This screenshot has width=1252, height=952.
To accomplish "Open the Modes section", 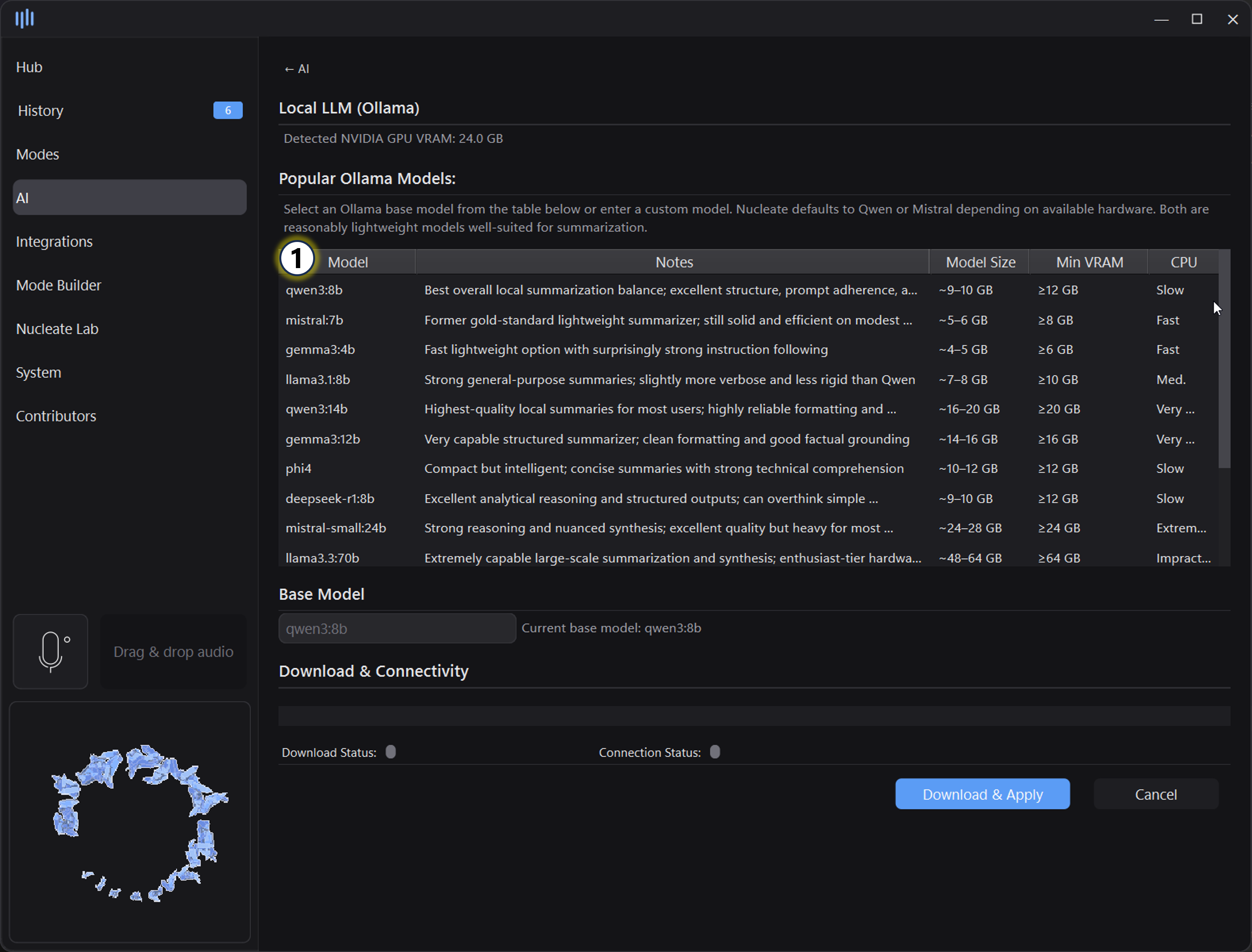I will pos(130,154).
